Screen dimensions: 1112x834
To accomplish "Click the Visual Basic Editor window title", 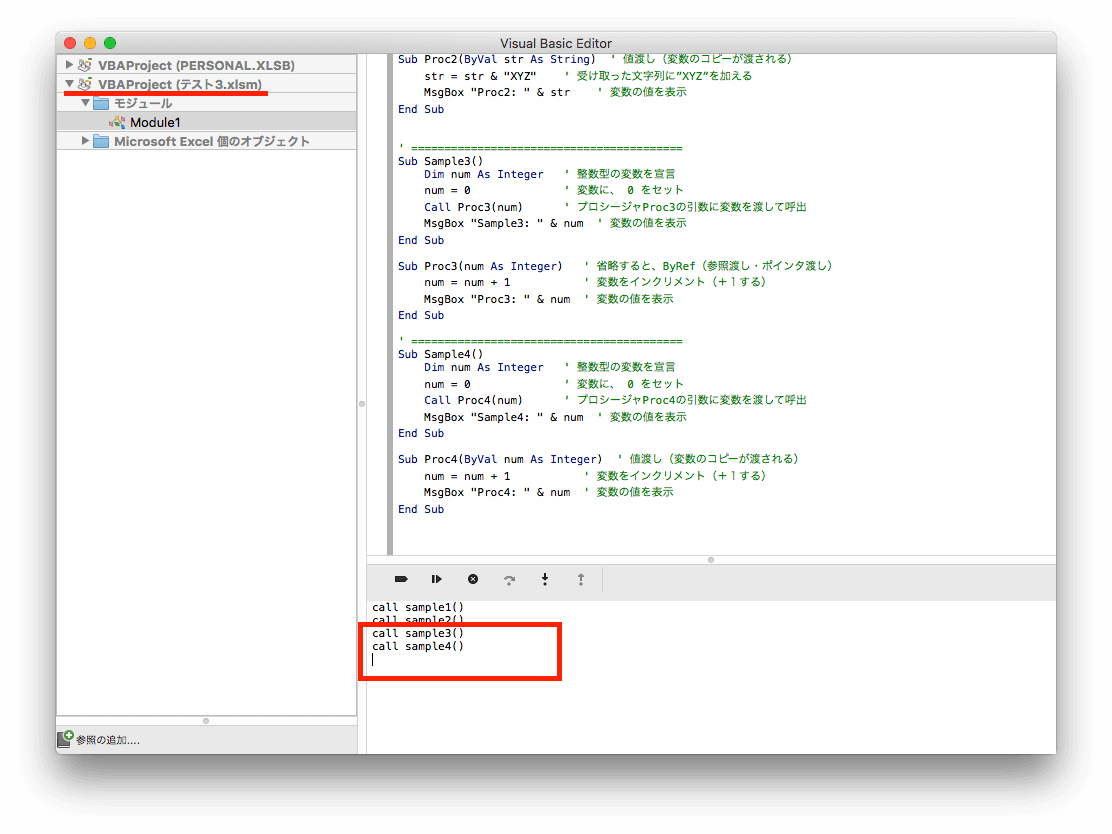I will [x=556, y=43].
